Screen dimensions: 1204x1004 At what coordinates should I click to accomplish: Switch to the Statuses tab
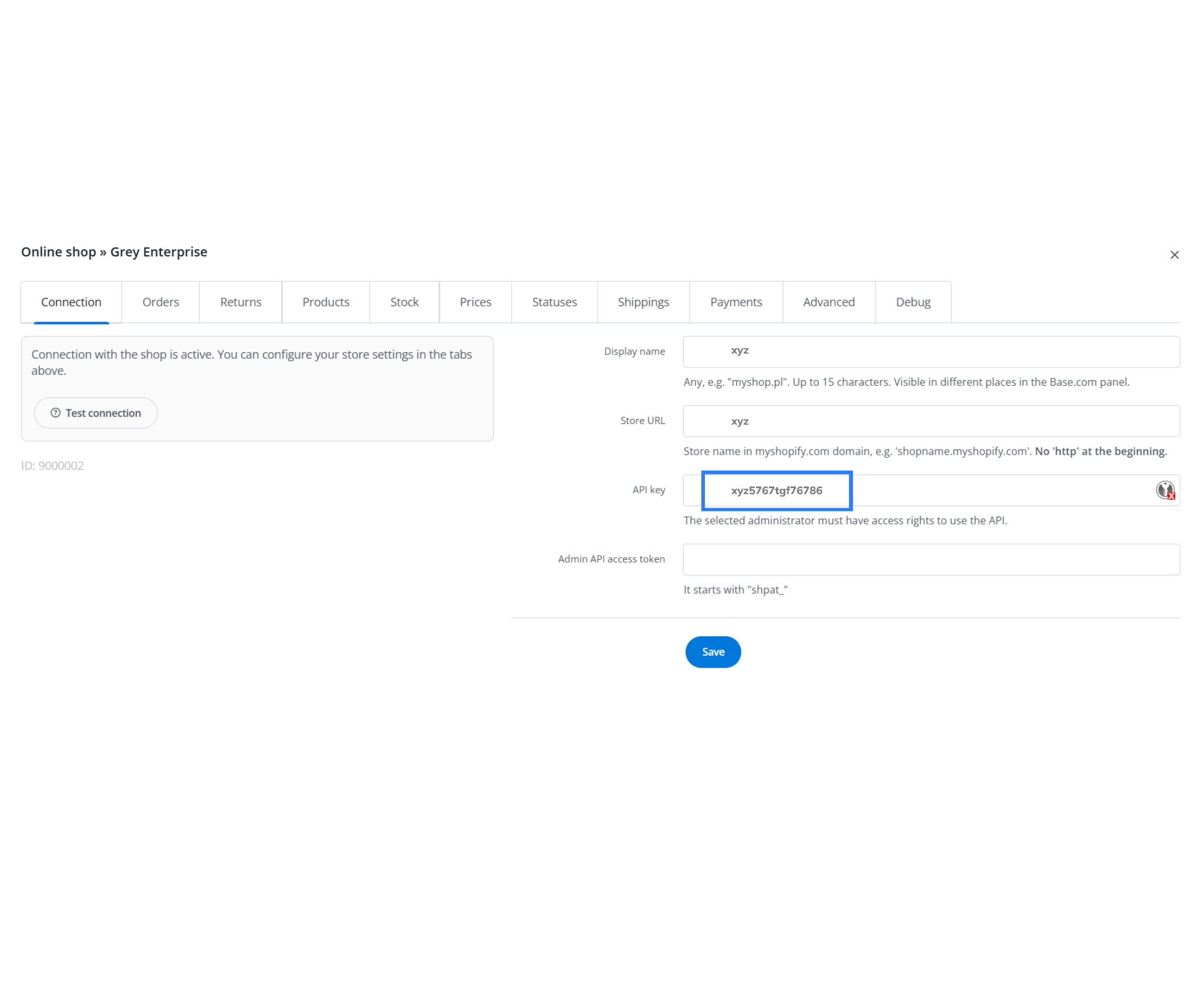(x=554, y=302)
